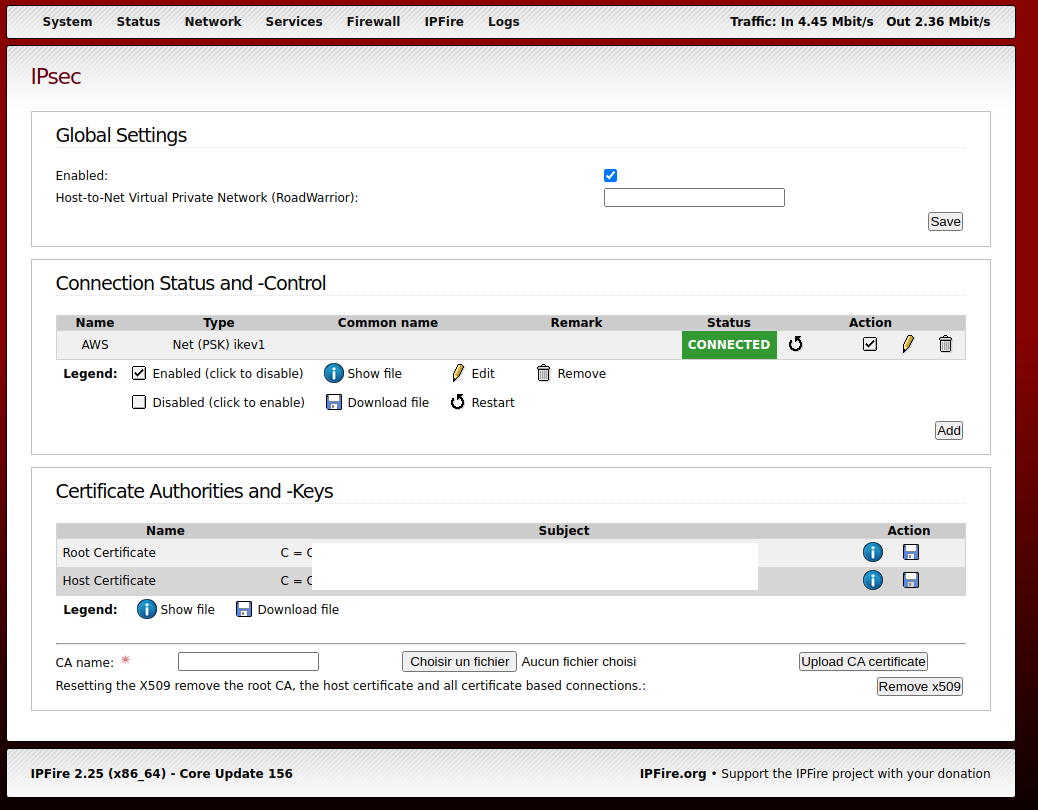Click the Common name column header

388,322
